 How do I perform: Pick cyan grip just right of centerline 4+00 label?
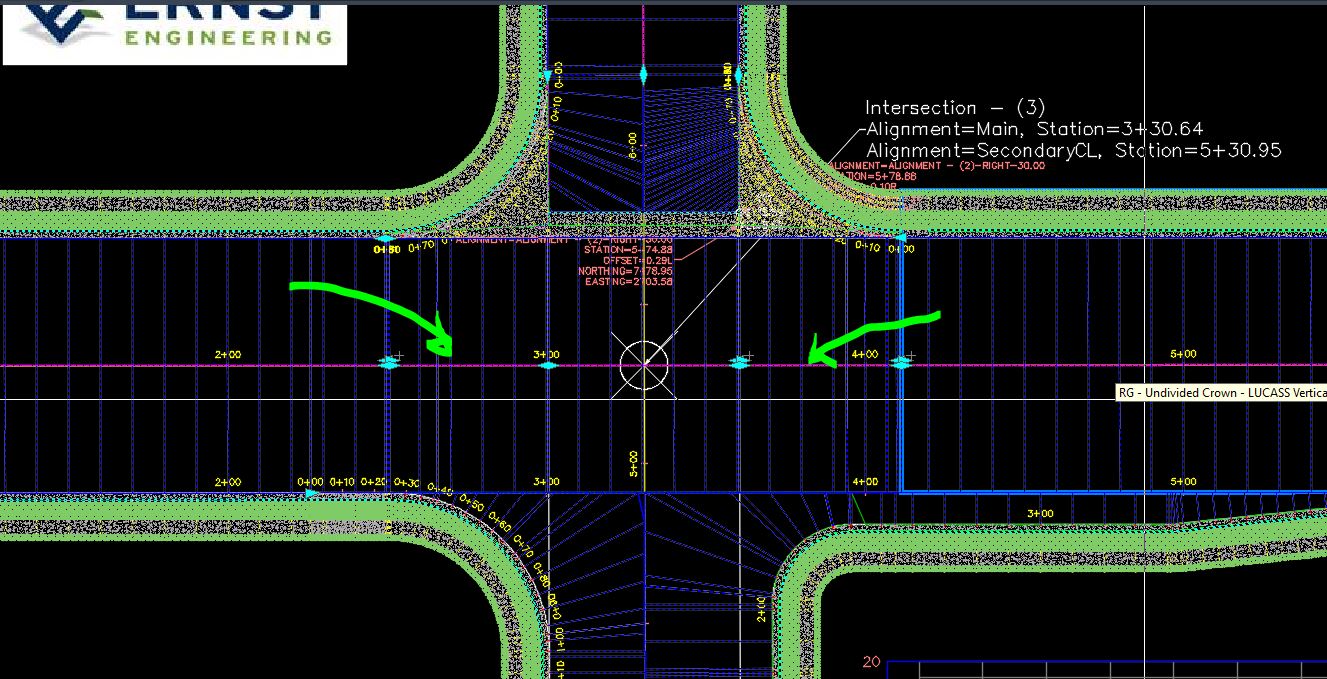(x=901, y=363)
